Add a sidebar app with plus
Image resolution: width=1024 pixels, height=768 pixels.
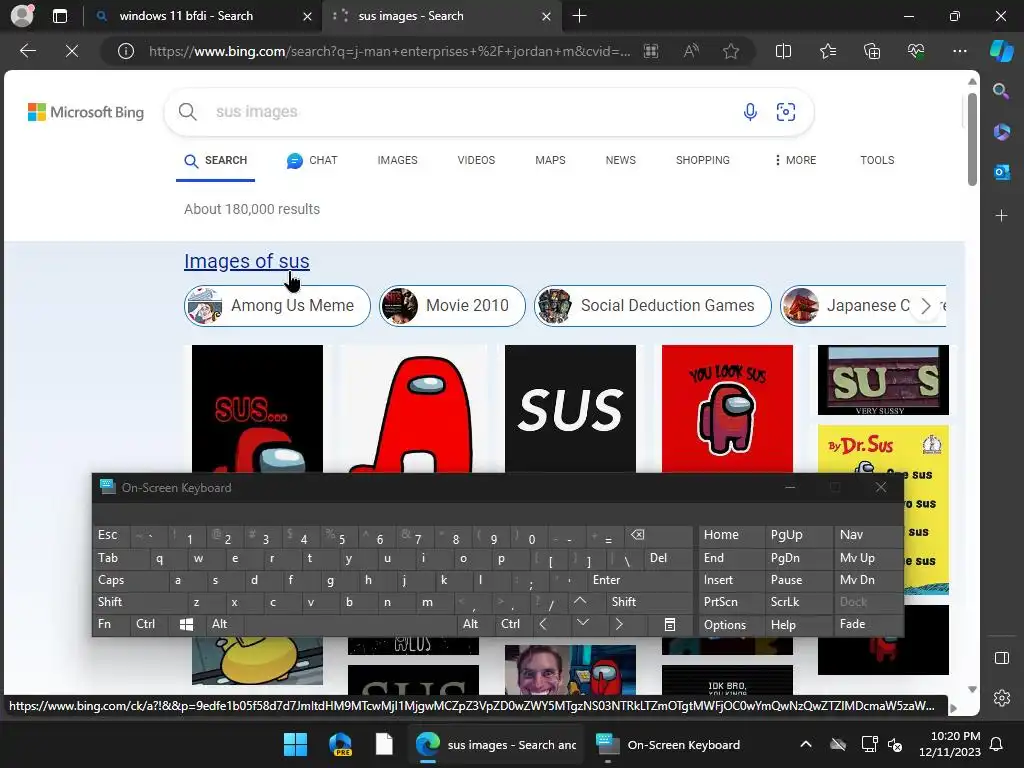pos(1001,216)
